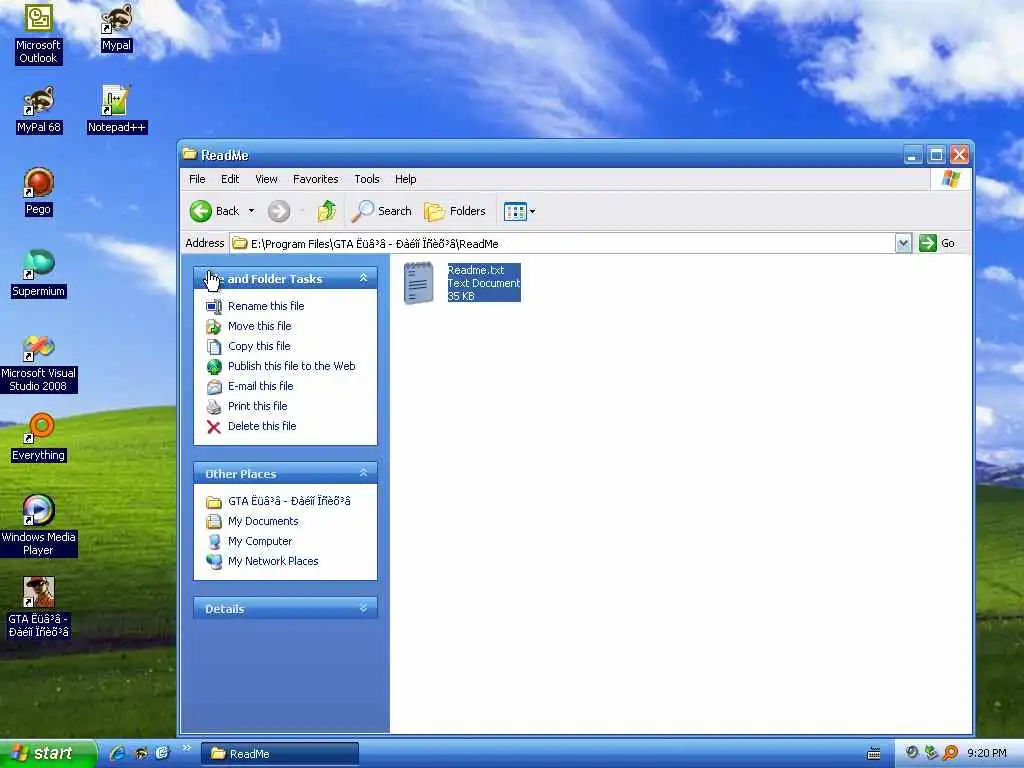Click Move this file

(x=259, y=326)
